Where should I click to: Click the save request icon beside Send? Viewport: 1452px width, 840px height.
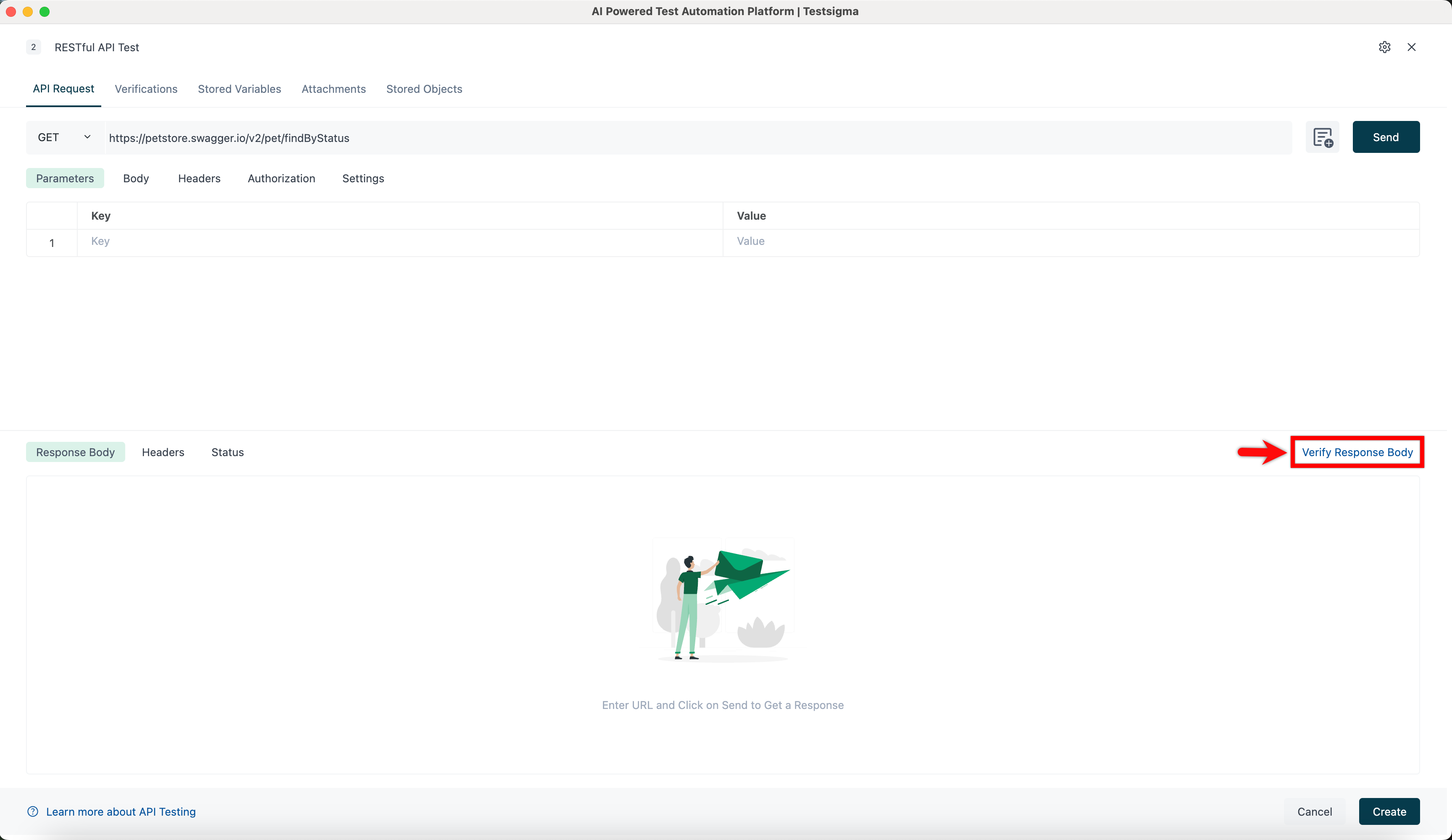coord(1322,138)
